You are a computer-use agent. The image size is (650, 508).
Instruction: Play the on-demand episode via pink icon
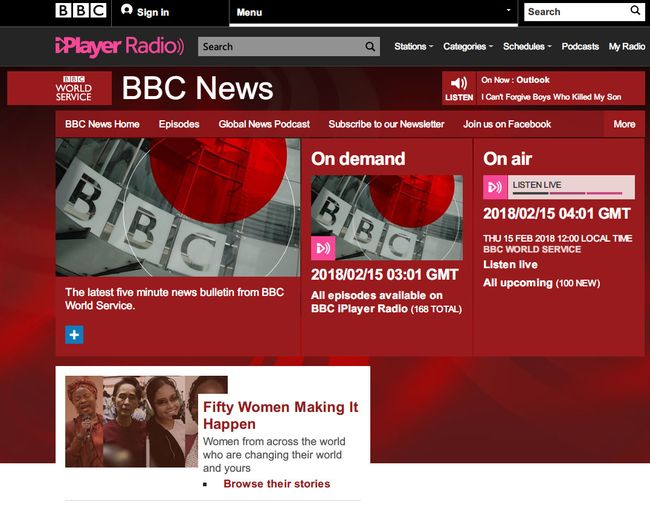323,248
